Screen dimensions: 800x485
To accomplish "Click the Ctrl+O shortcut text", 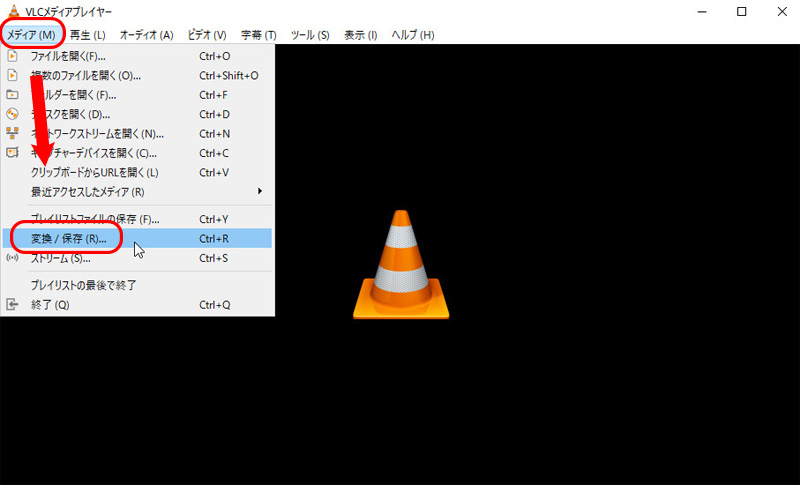I will [x=215, y=56].
